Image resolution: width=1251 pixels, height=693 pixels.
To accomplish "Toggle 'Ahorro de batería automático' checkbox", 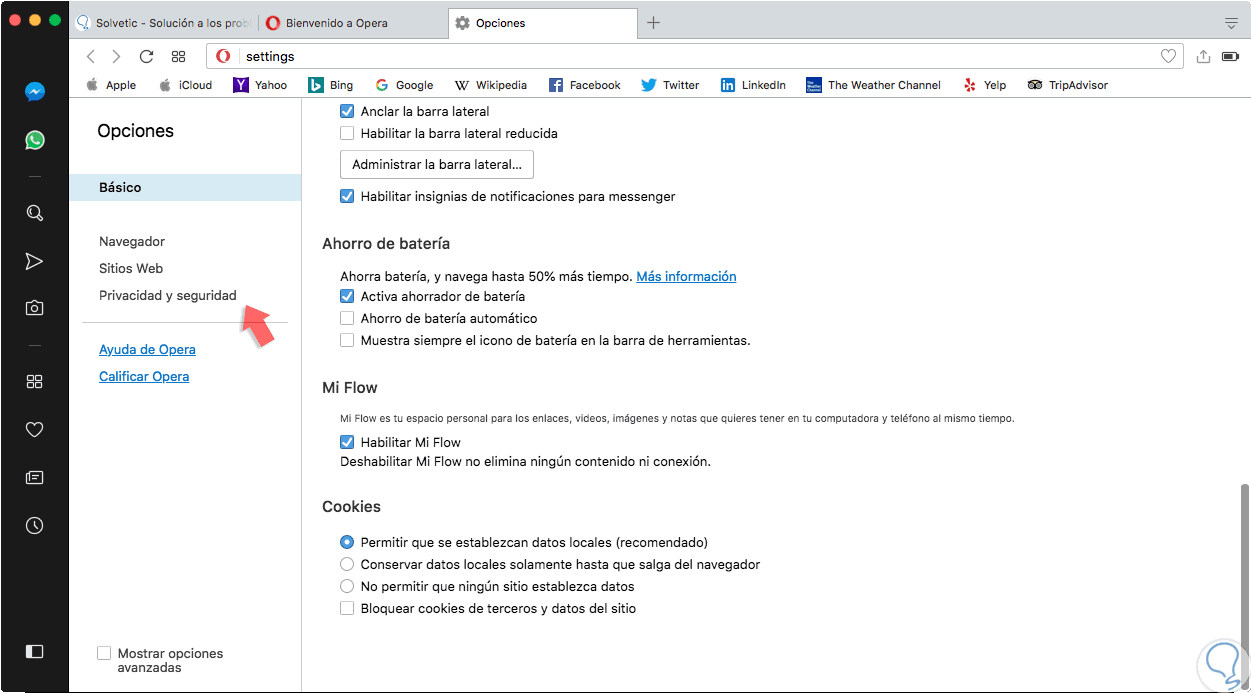I will [x=347, y=318].
